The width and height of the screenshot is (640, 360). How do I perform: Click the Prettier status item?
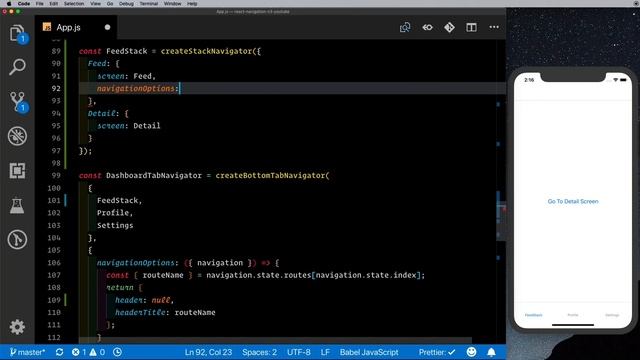437,352
